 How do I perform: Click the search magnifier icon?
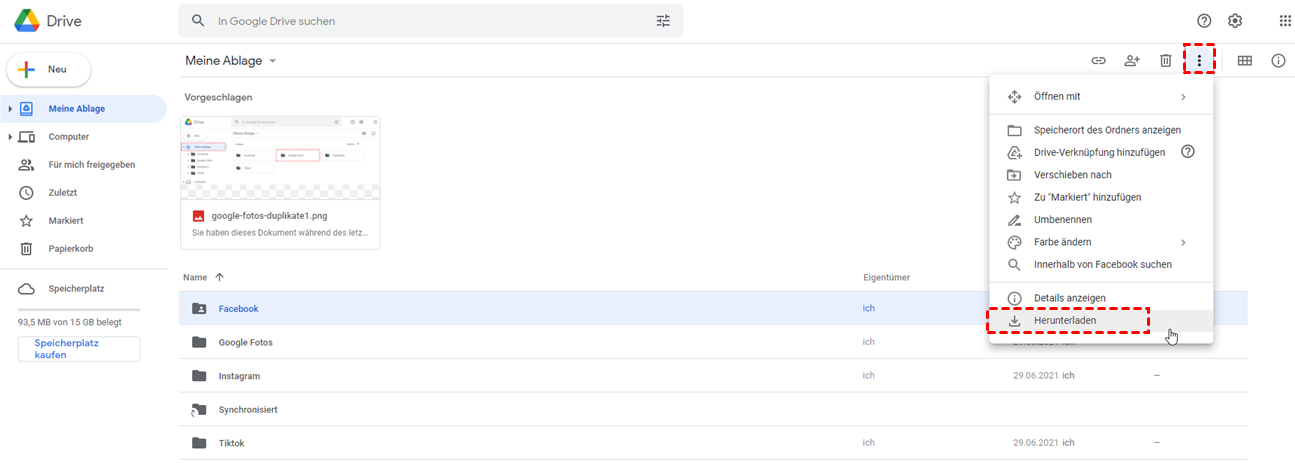click(198, 21)
